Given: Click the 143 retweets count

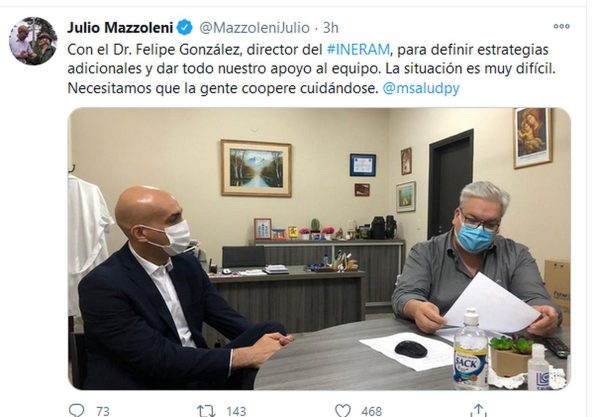Looking at the screenshot, I should point(236,411).
